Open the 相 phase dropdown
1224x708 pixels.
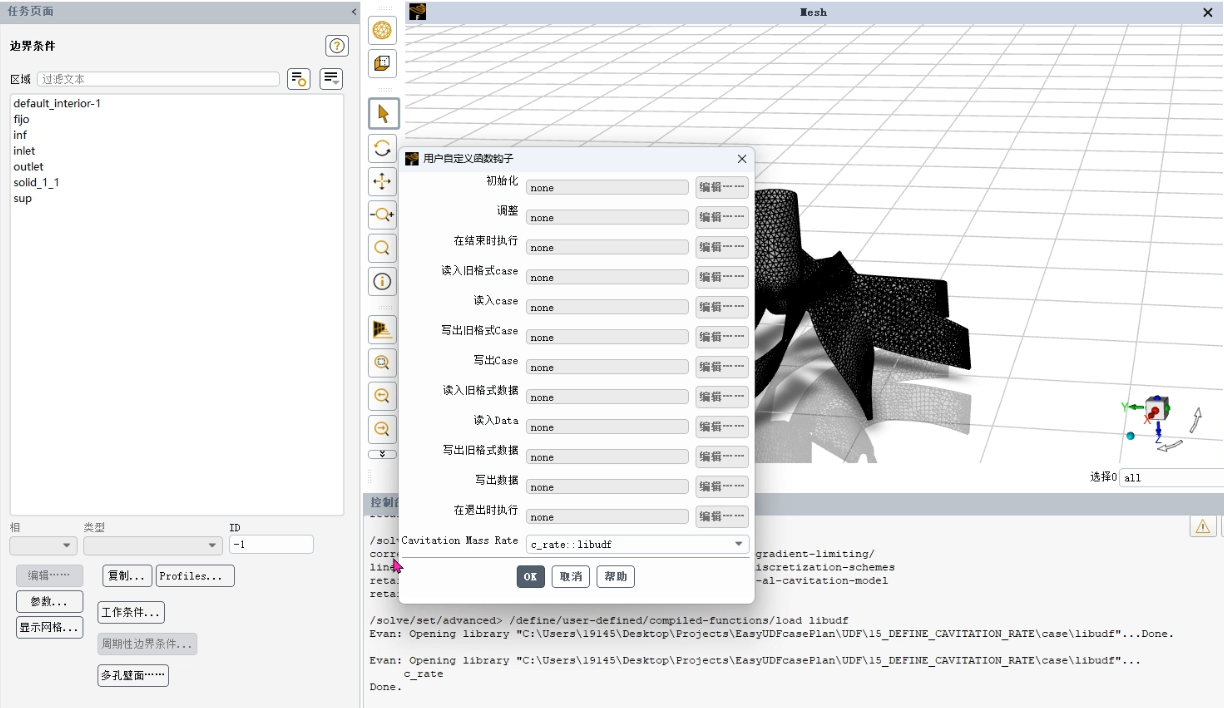click(x=43, y=545)
